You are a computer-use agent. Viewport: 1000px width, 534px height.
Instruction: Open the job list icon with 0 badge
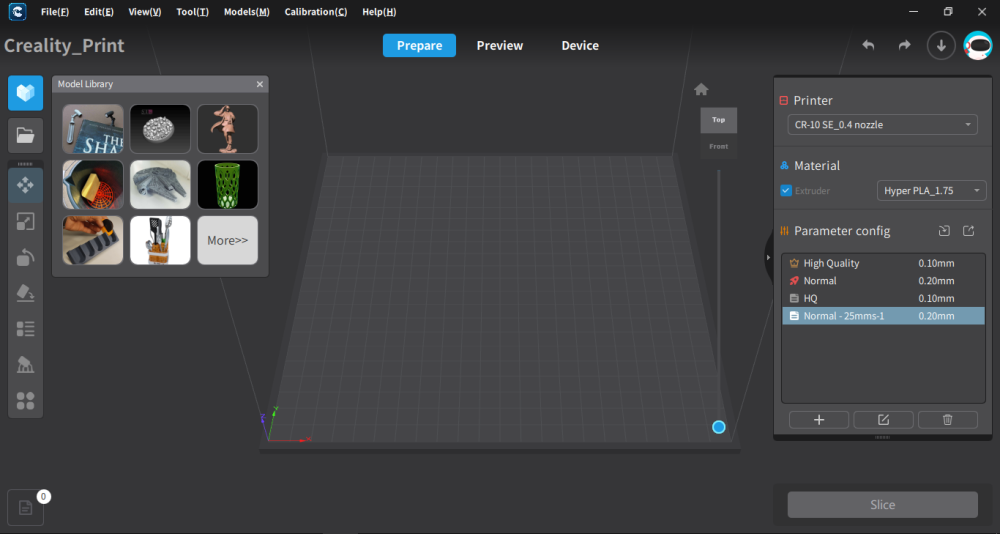(x=26, y=508)
